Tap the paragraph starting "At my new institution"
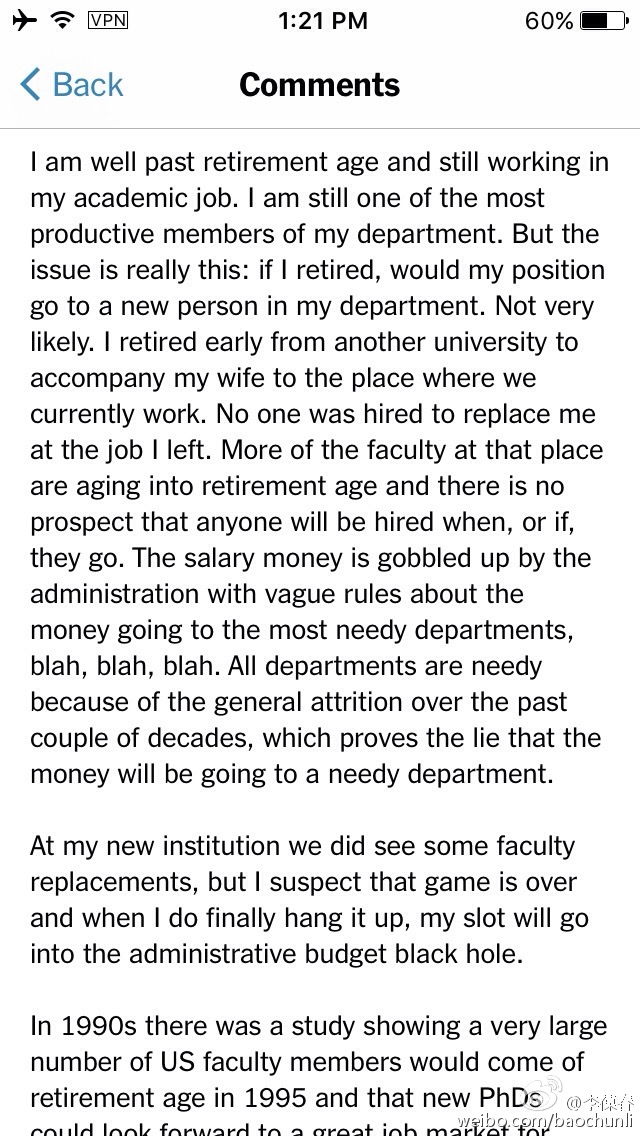640x1136 pixels. click(302, 846)
